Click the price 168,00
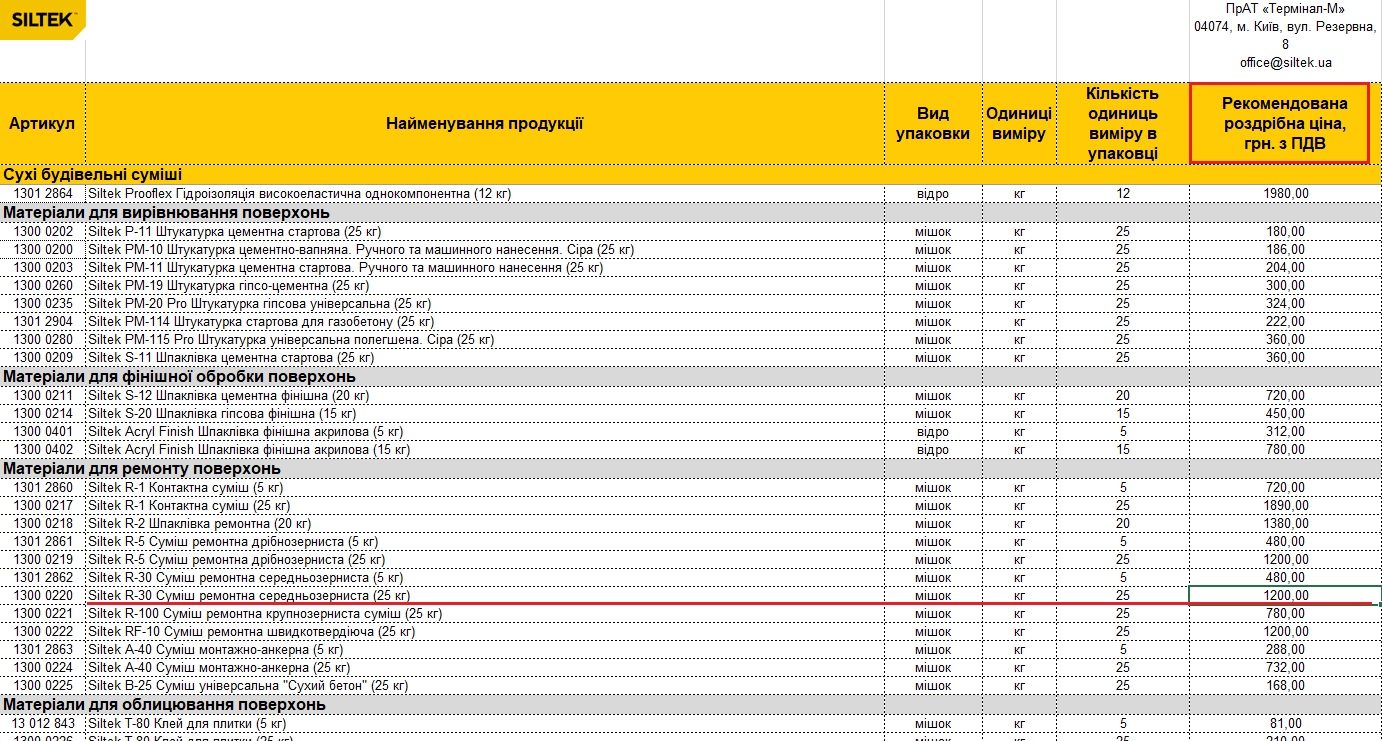1382x741 pixels. pyautogui.click(x=1285, y=685)
